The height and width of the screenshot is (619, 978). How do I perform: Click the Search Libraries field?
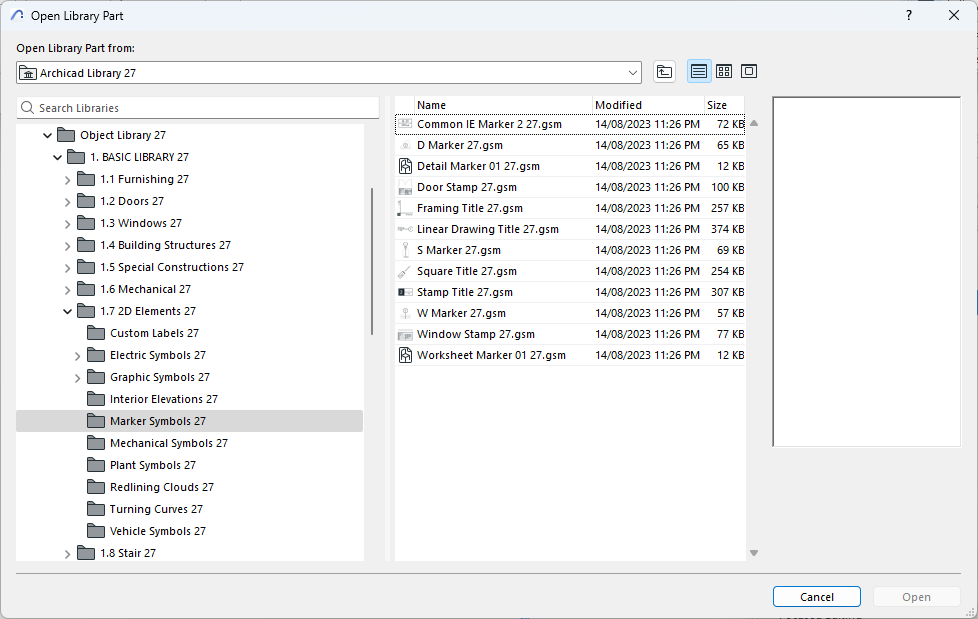[198, 108]
